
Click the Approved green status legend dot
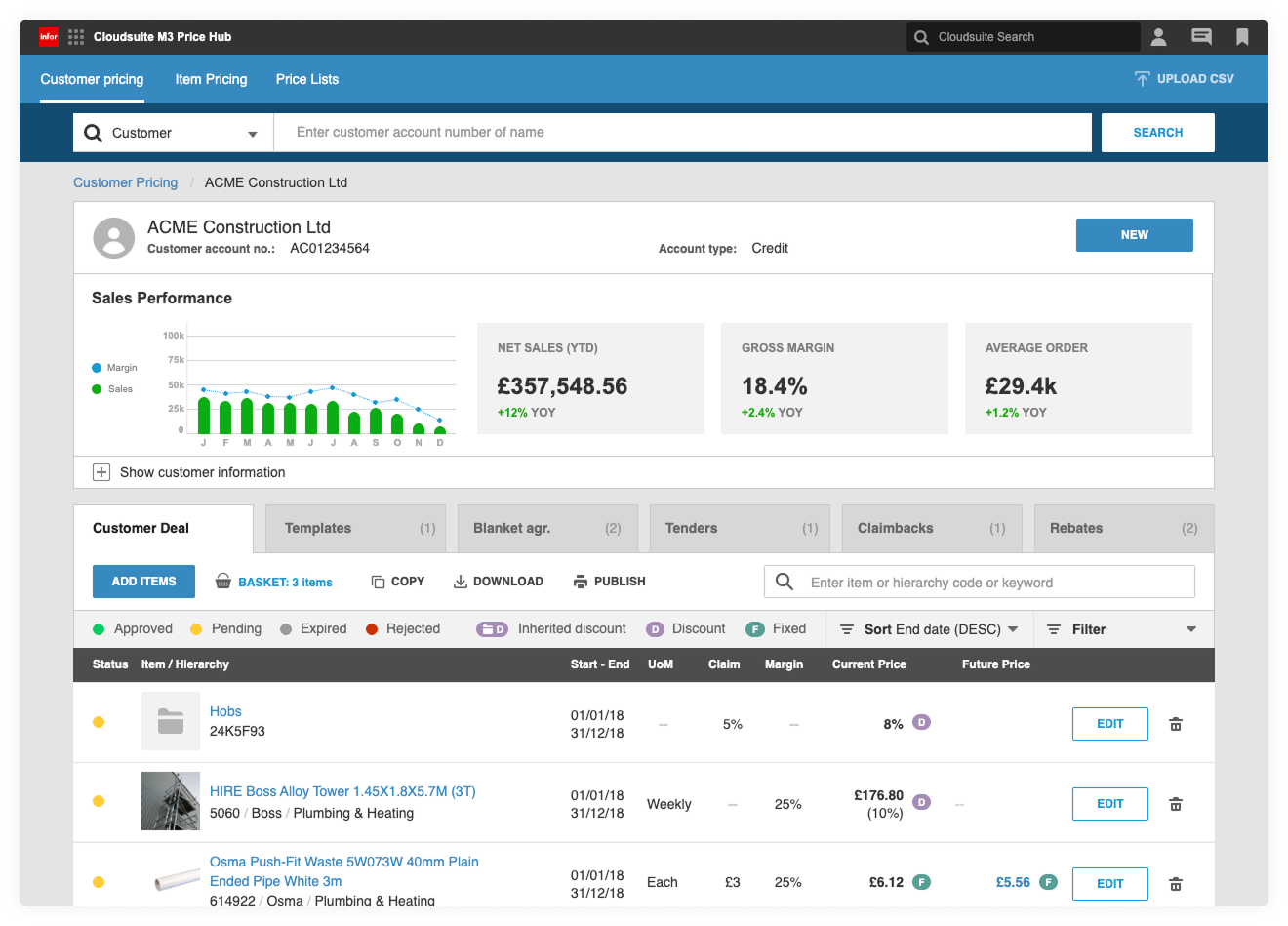99,629
